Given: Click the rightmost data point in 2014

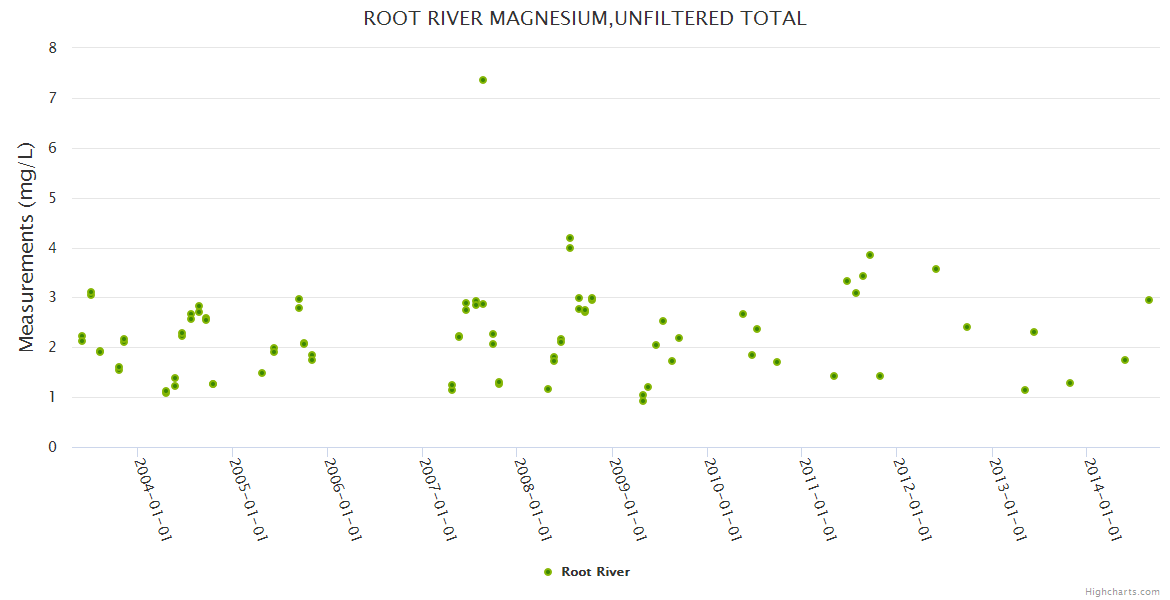Looking at the screenshot, I should 1149,300.
